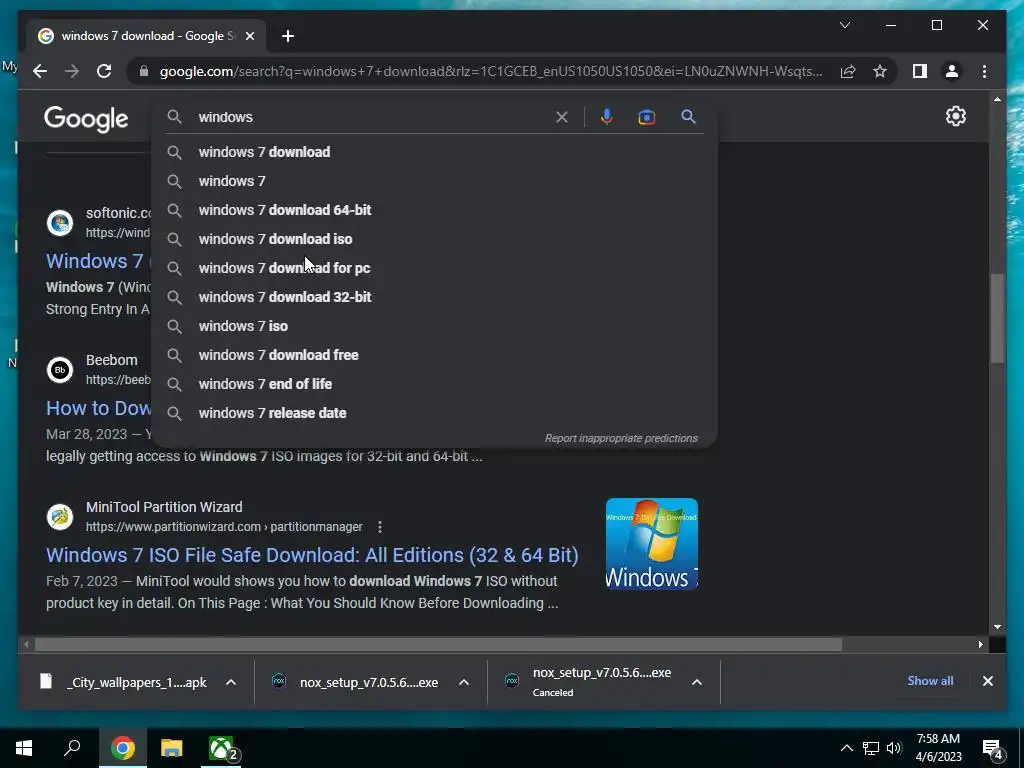Select suggestion windows 7 download for pc
Screen dimensions: 1024x768
pos(434,268)
